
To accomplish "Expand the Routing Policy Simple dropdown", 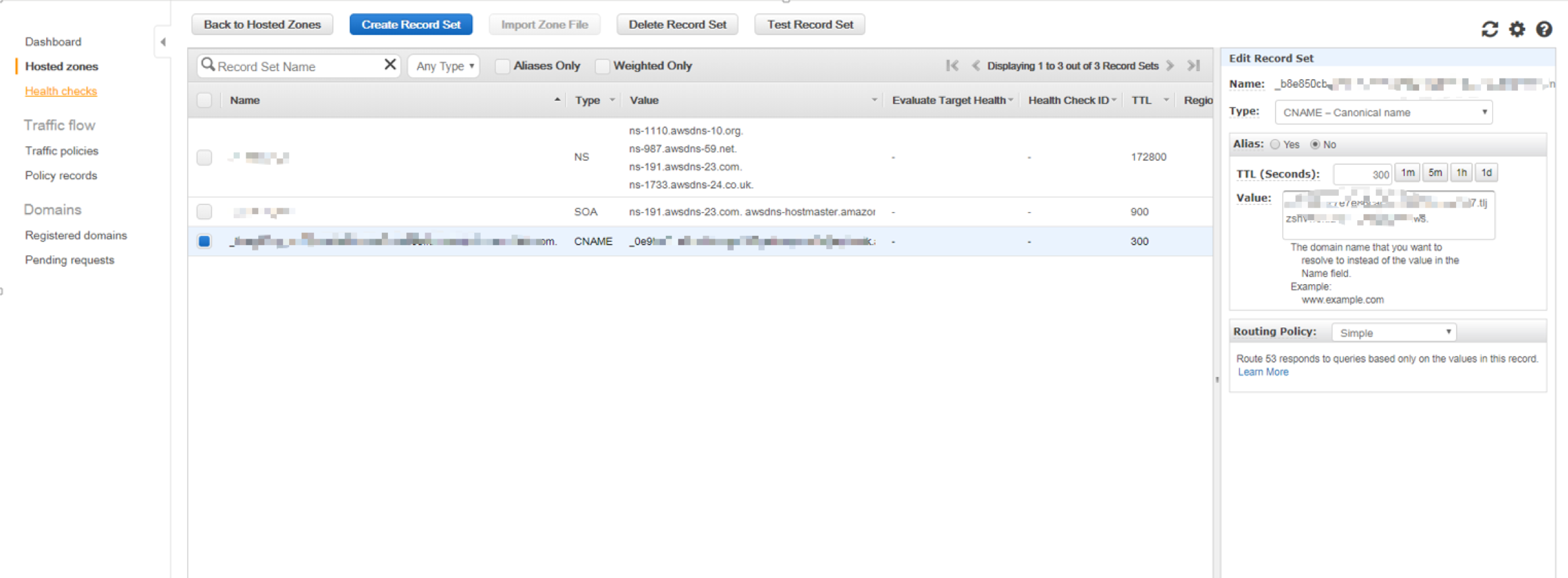I will [x=1393, y=333].
